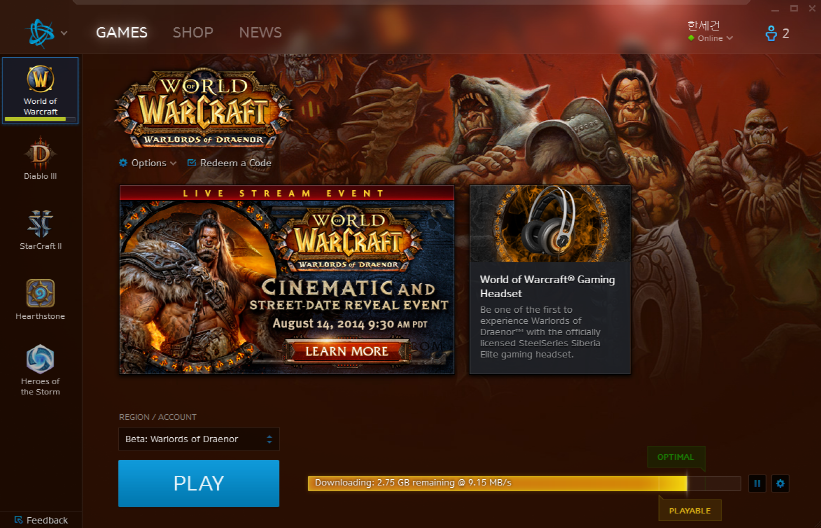Select the StarCraft II icon
The height and width of the screenshot is (528, 821).
pyautogui.click(x=40, y=228)
